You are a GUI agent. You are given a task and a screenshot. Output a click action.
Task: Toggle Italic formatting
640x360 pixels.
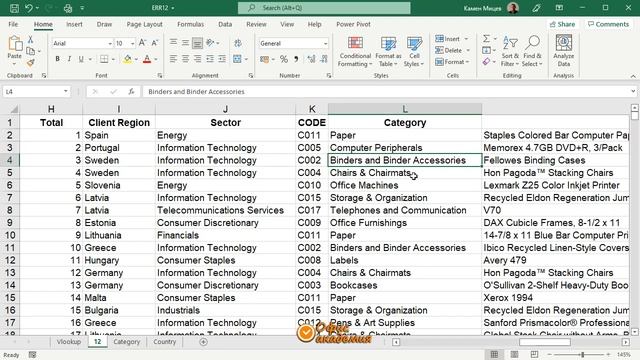tap(69, 59)
